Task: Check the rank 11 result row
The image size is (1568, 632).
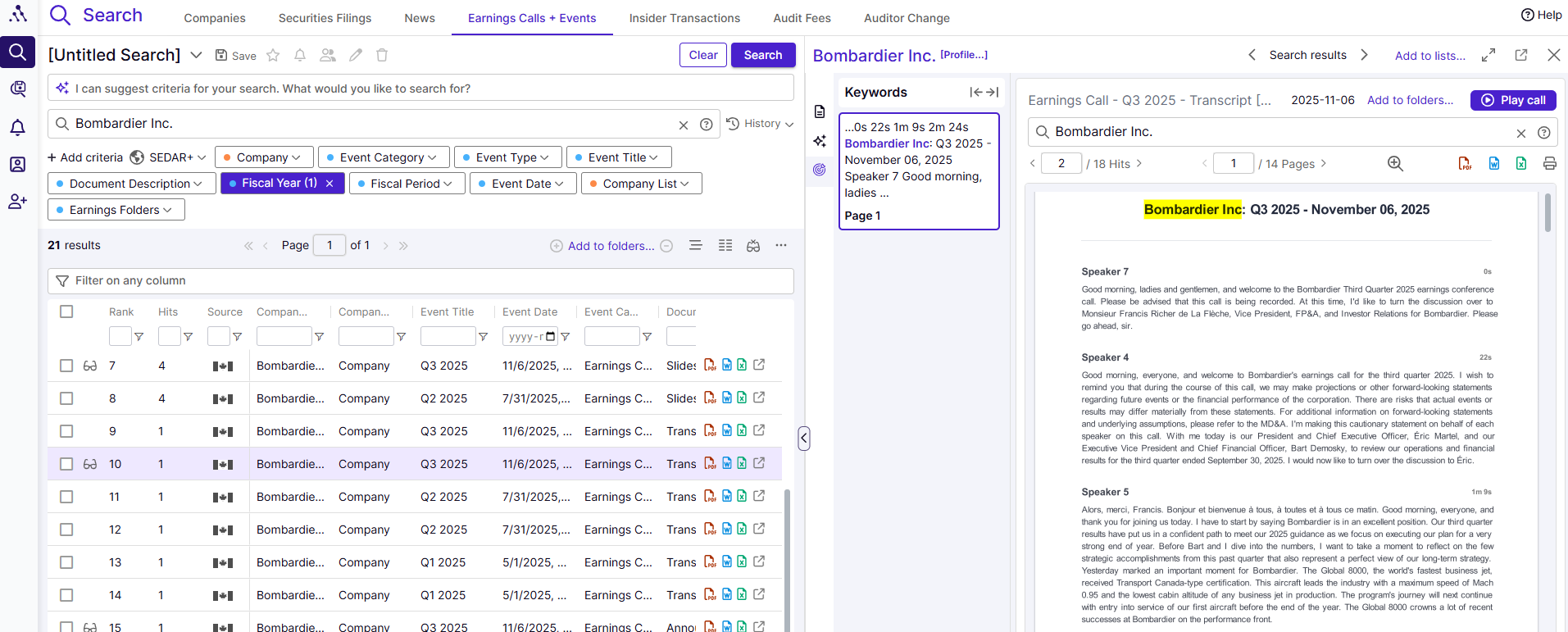Action: [x=66, y=497]
